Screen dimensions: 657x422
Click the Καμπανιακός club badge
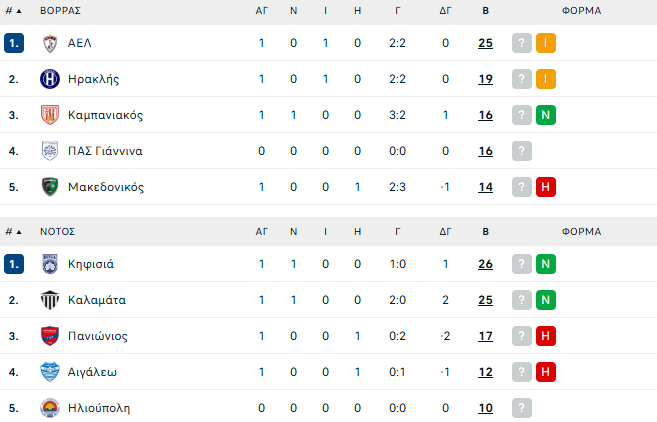(x=50, y=115)
